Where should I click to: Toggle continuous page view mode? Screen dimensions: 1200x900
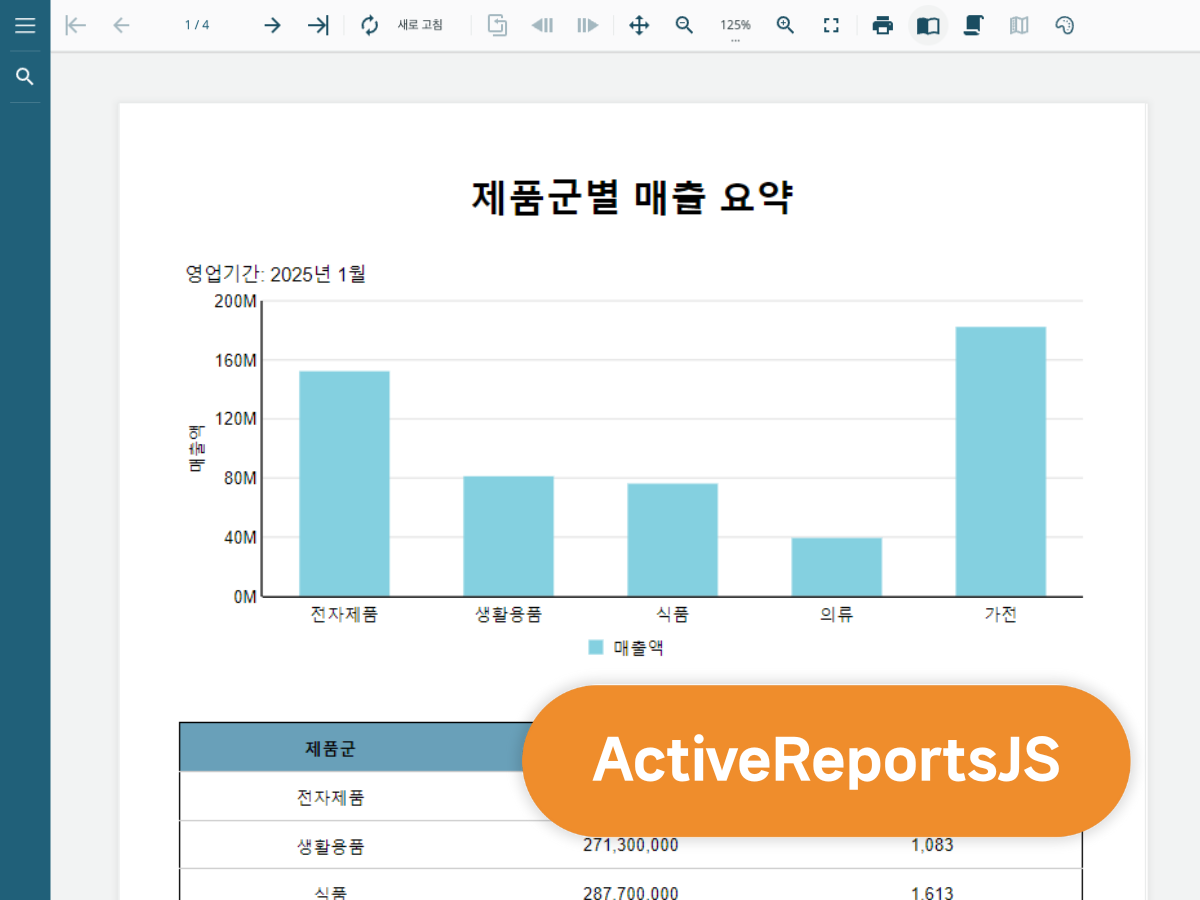pyautogui.click(x=973, y=26)
